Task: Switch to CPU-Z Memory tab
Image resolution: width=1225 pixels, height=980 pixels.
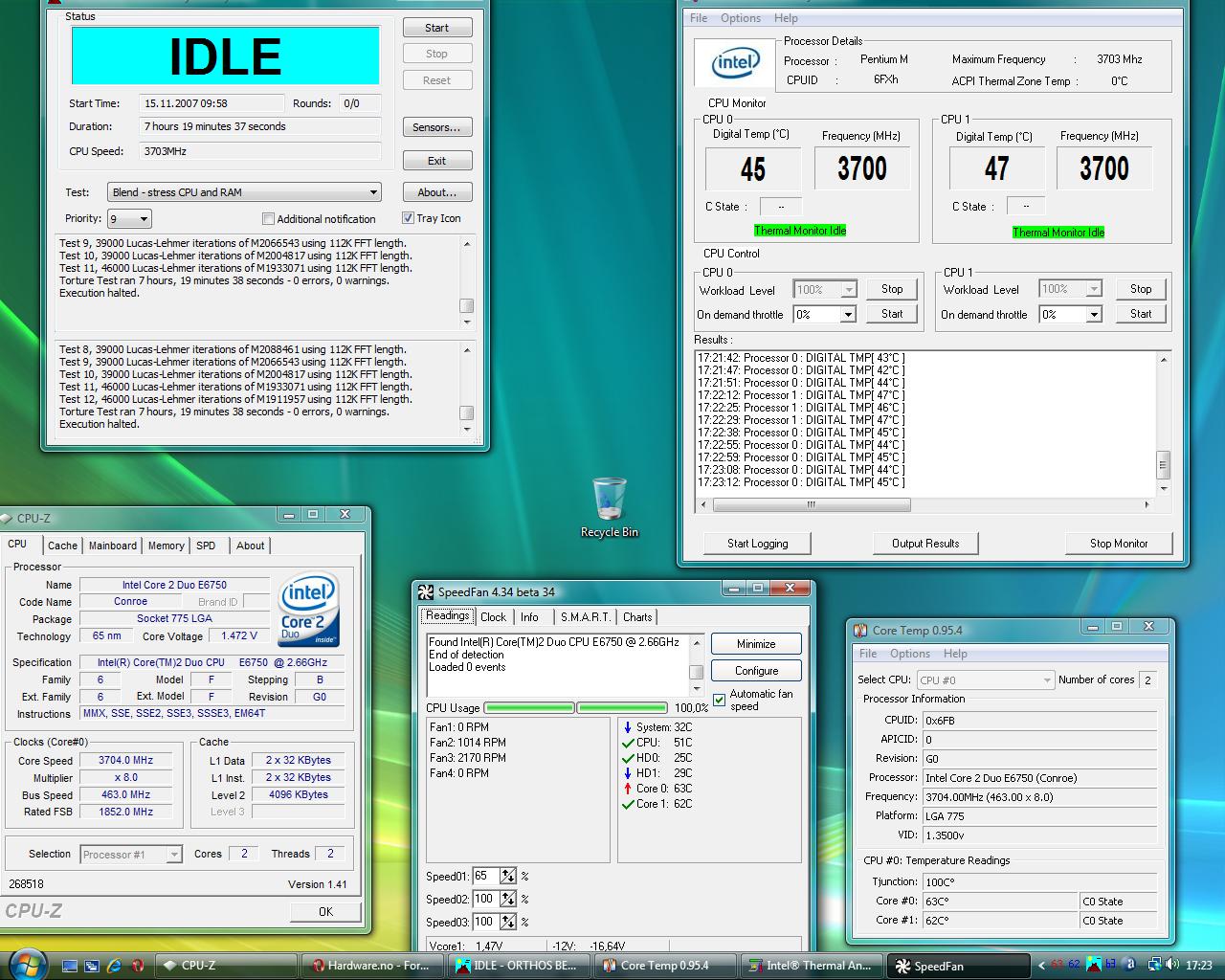Action: coord(166,546)
